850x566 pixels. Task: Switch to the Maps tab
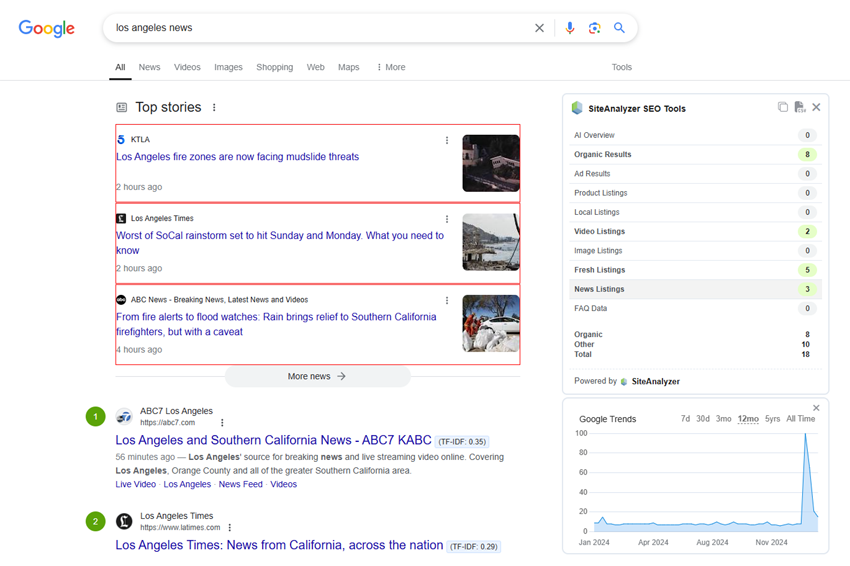coord(349,67)
